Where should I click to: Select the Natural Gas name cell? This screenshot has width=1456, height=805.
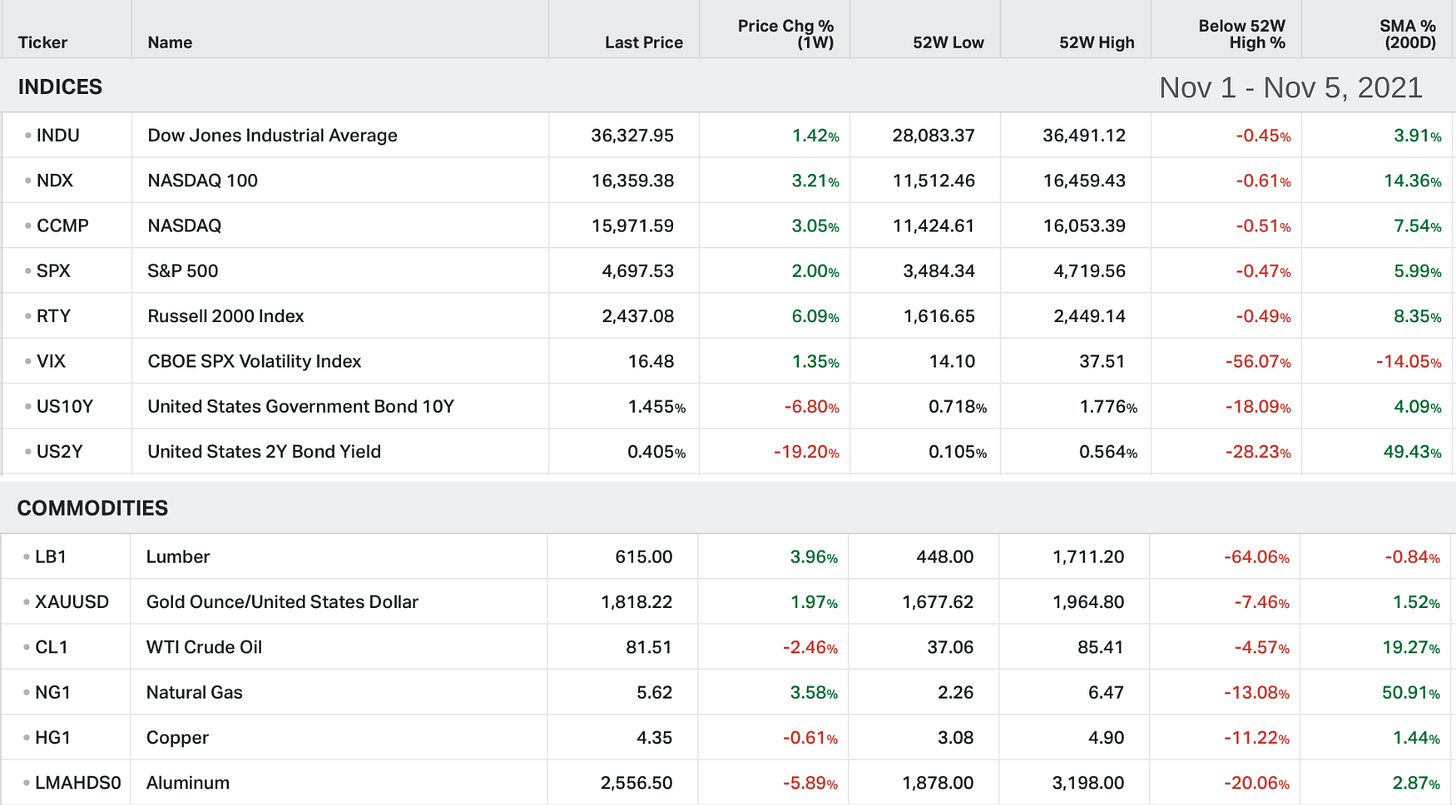tap(194, 692)
